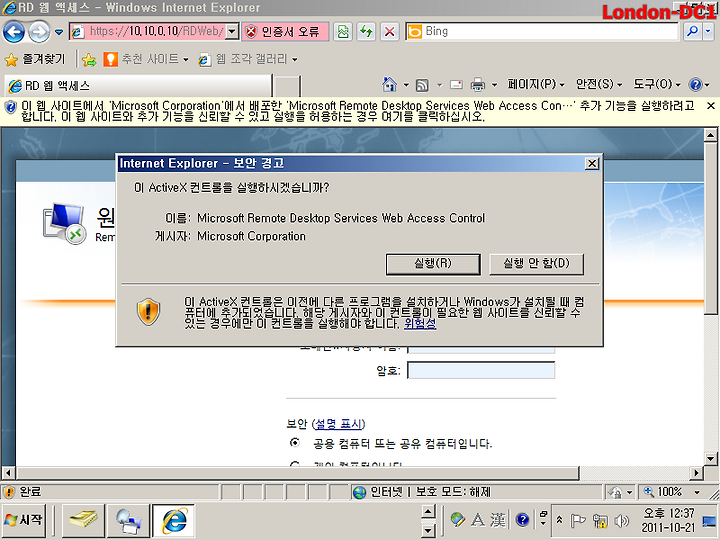The height and width of the screenshot is (540, 720).
Task: Open the 추천 사이트 suggested sites menu
Action: click(x=146, y=59)
